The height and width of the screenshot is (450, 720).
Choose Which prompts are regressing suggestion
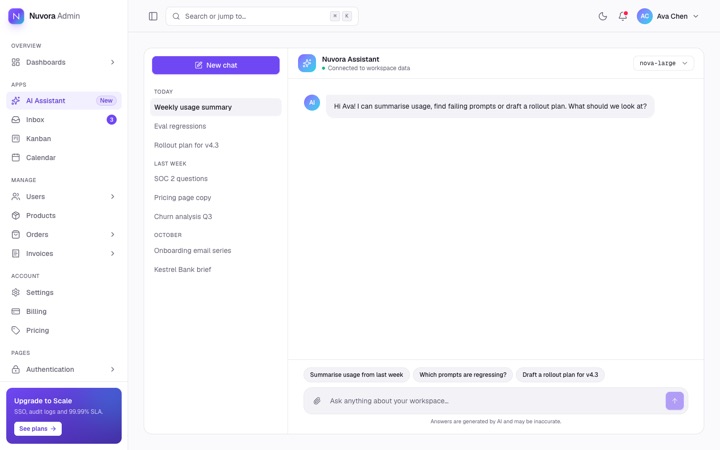(x=462, y=375)
